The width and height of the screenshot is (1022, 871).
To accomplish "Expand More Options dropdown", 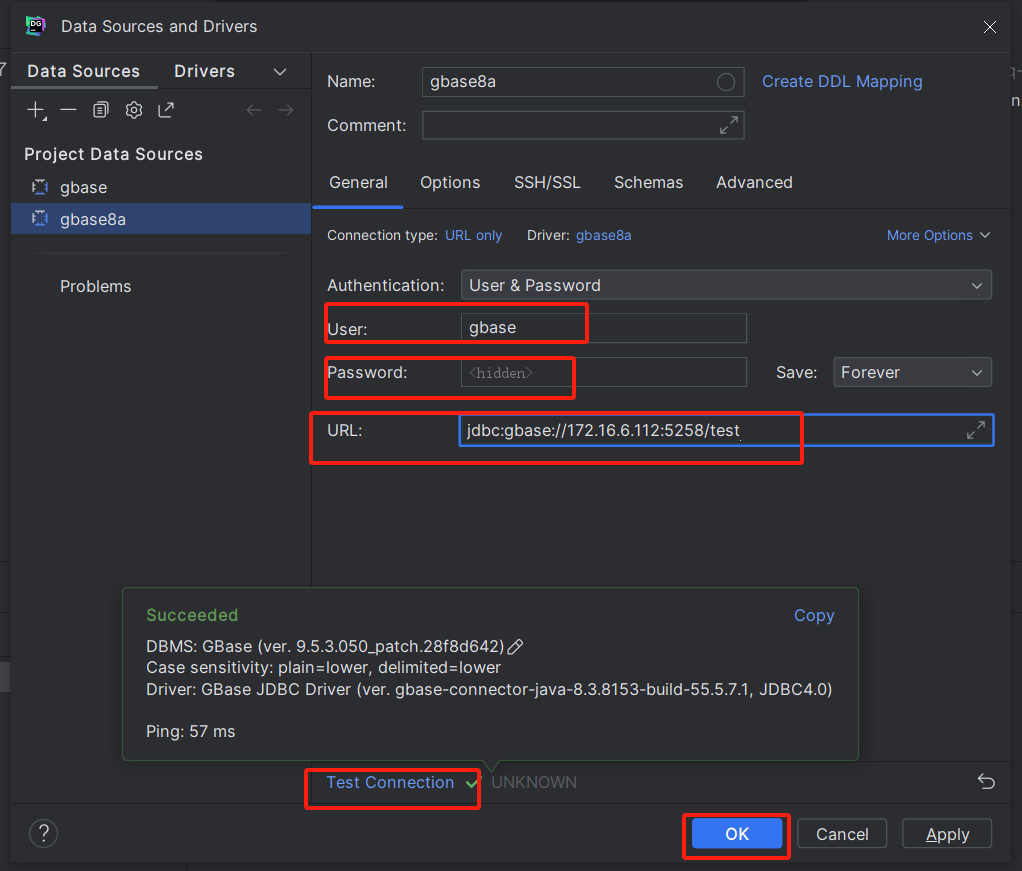I will (938, 235).
